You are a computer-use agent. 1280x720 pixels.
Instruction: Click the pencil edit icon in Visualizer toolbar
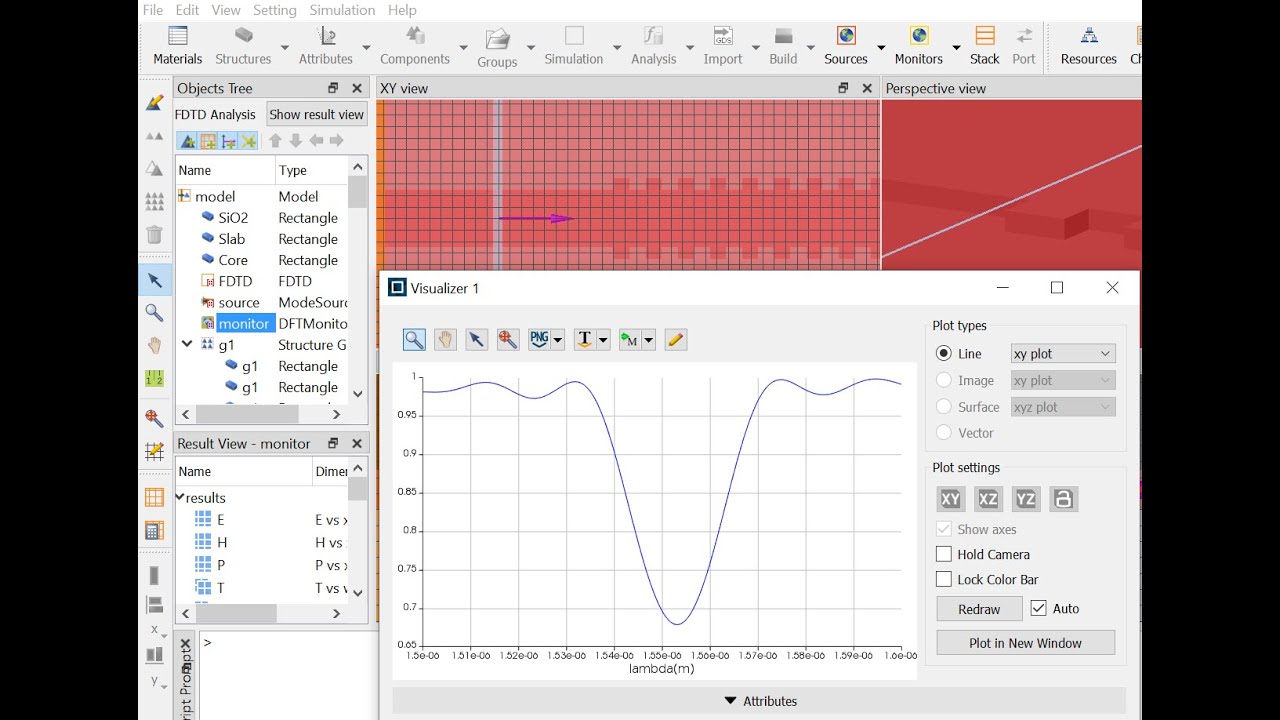(x=675, y=340)
